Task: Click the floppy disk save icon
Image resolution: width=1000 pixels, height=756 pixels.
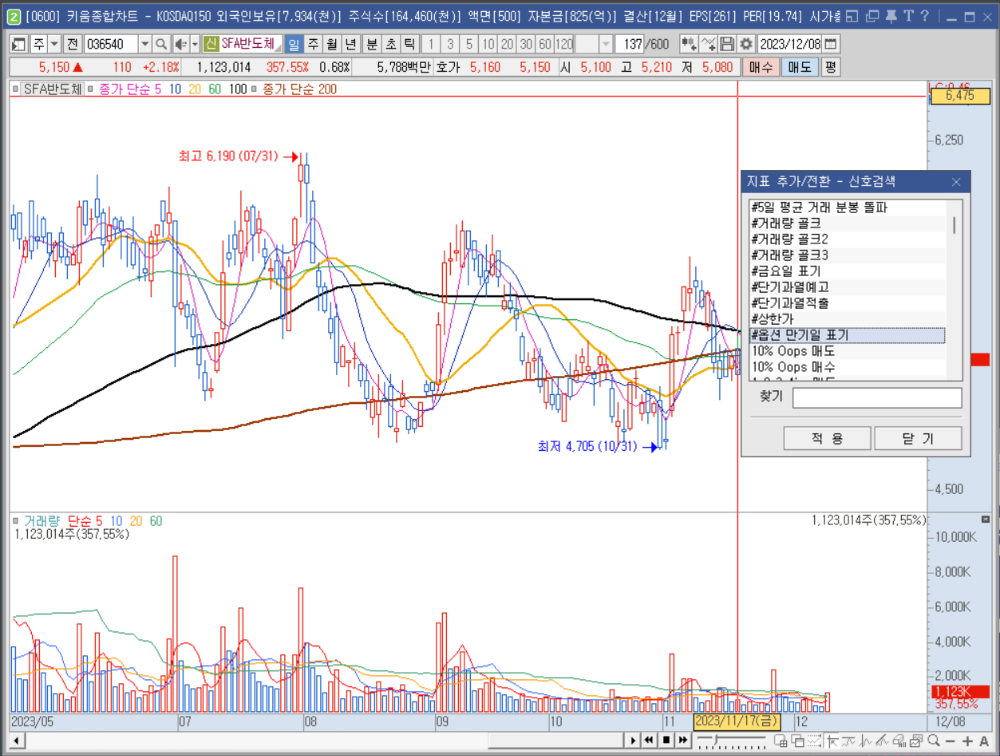Action: [x=726, y=44]
